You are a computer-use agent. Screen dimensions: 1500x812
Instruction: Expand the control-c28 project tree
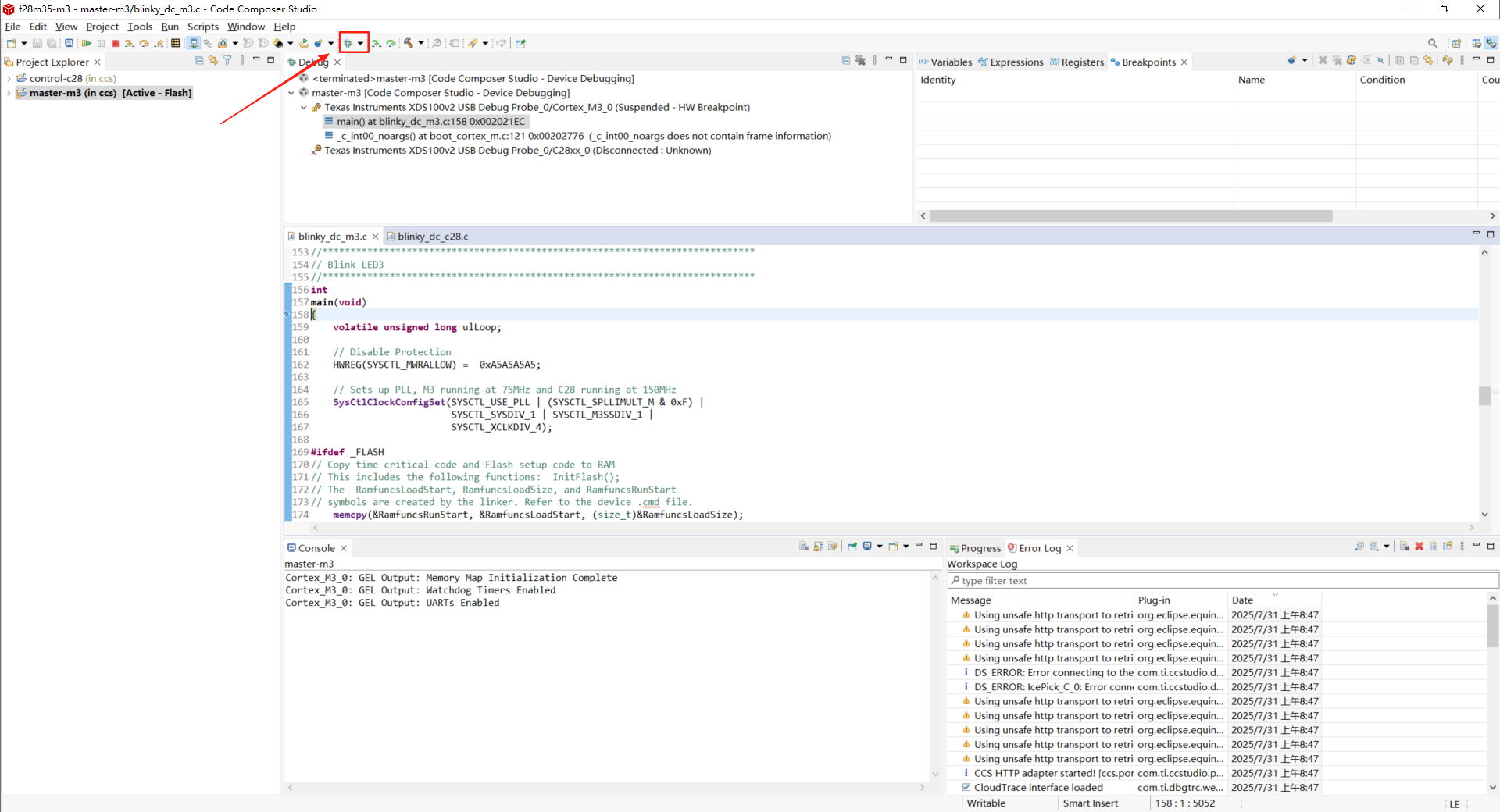tap(9, 79)
